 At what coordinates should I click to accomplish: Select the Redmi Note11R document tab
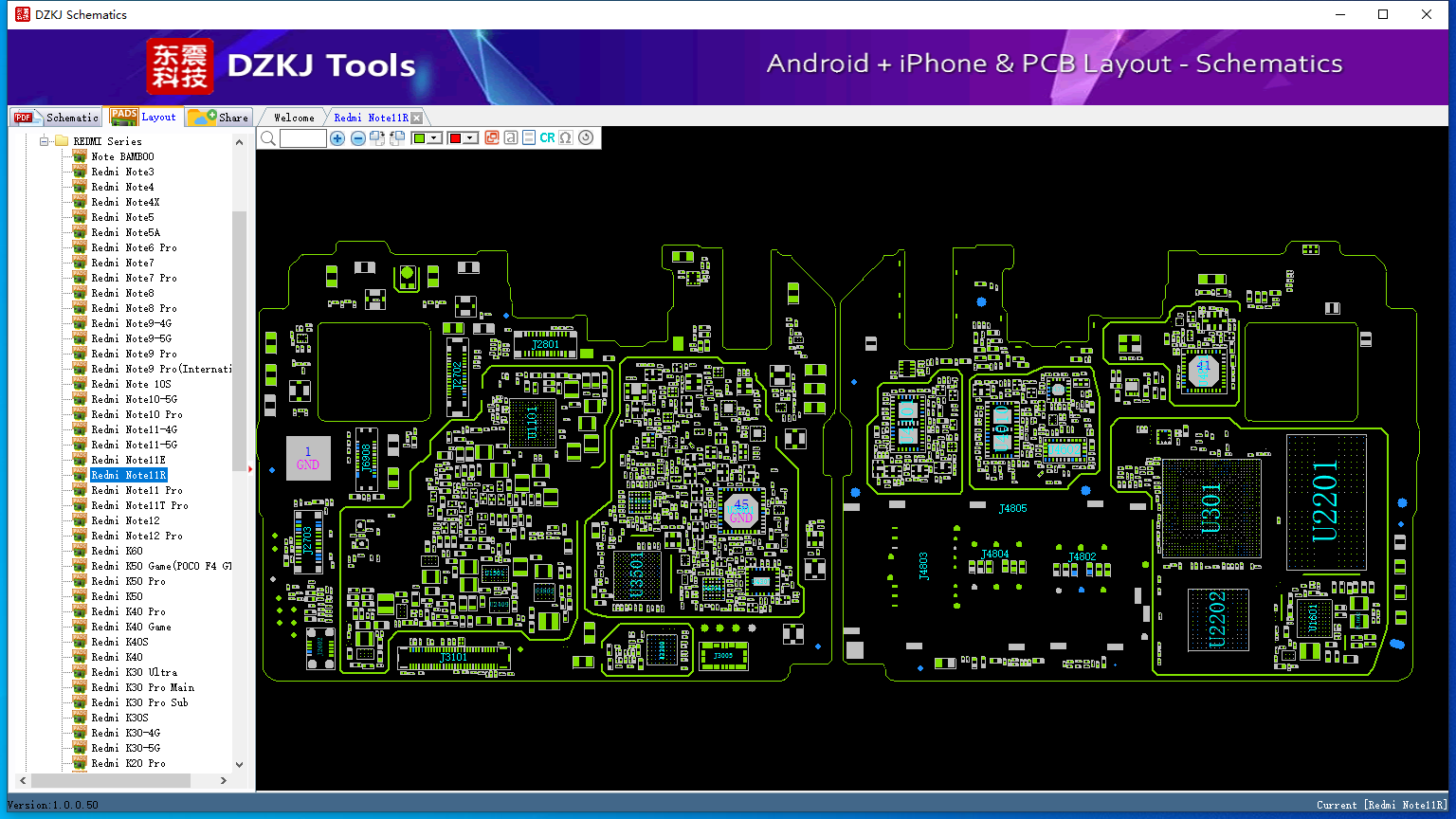(x=371, y=118)
